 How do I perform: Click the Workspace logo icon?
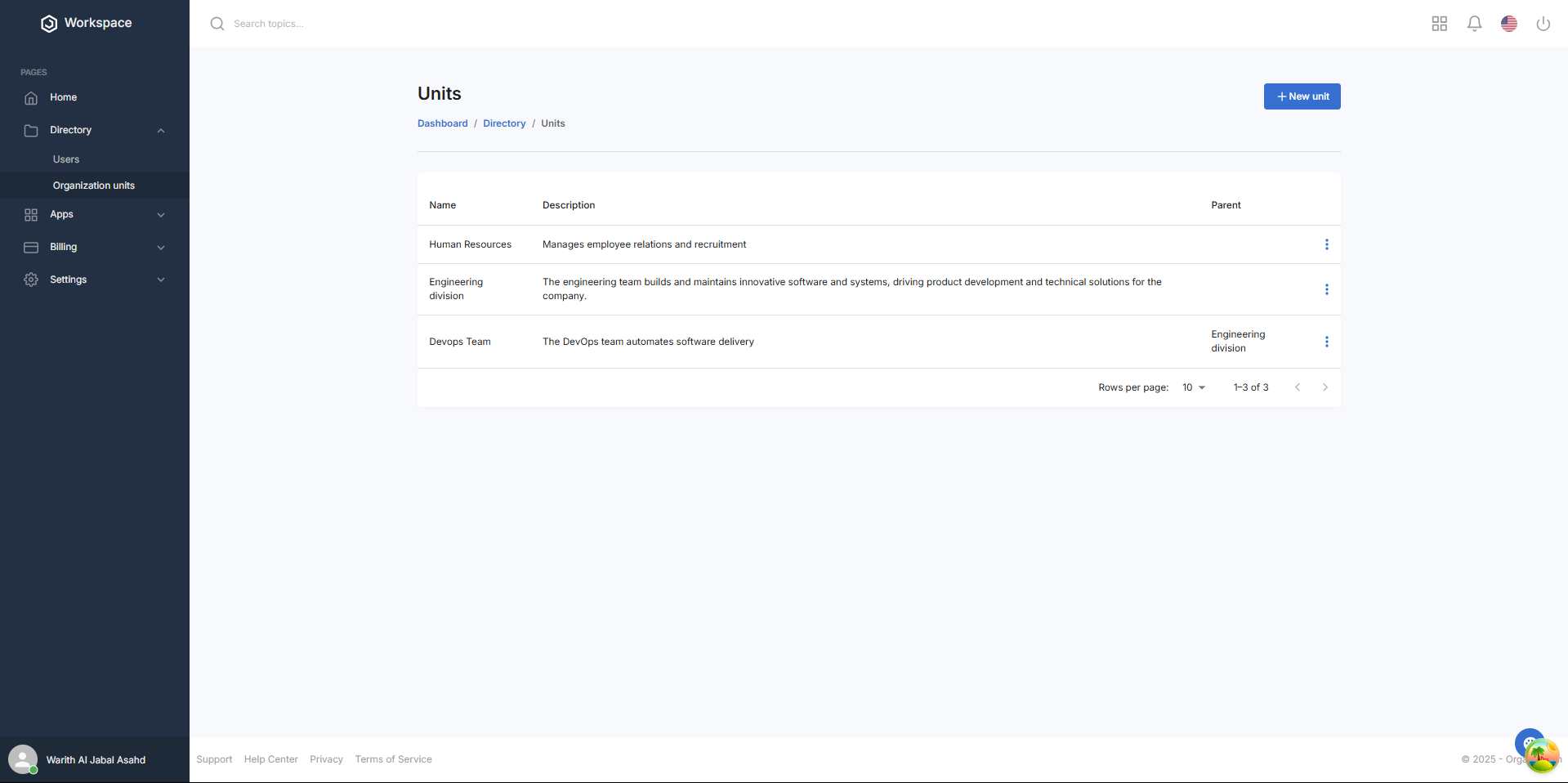[49, 24]
